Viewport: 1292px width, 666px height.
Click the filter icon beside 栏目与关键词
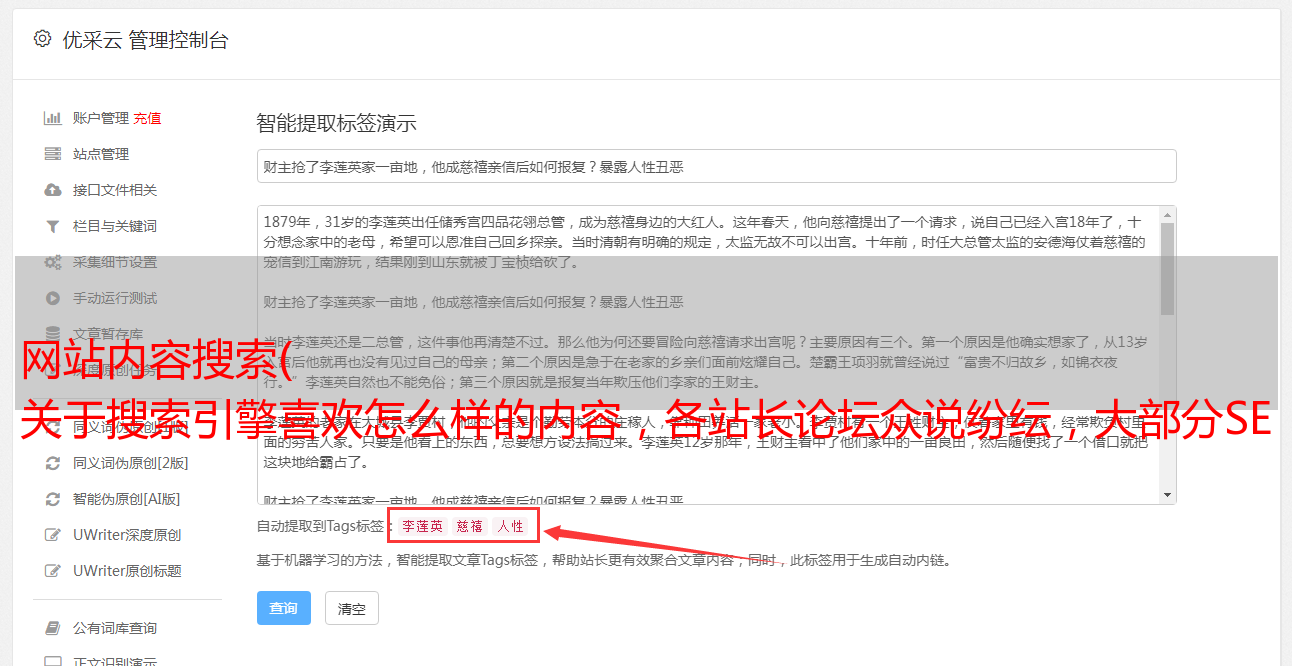[x=53, y=226]
